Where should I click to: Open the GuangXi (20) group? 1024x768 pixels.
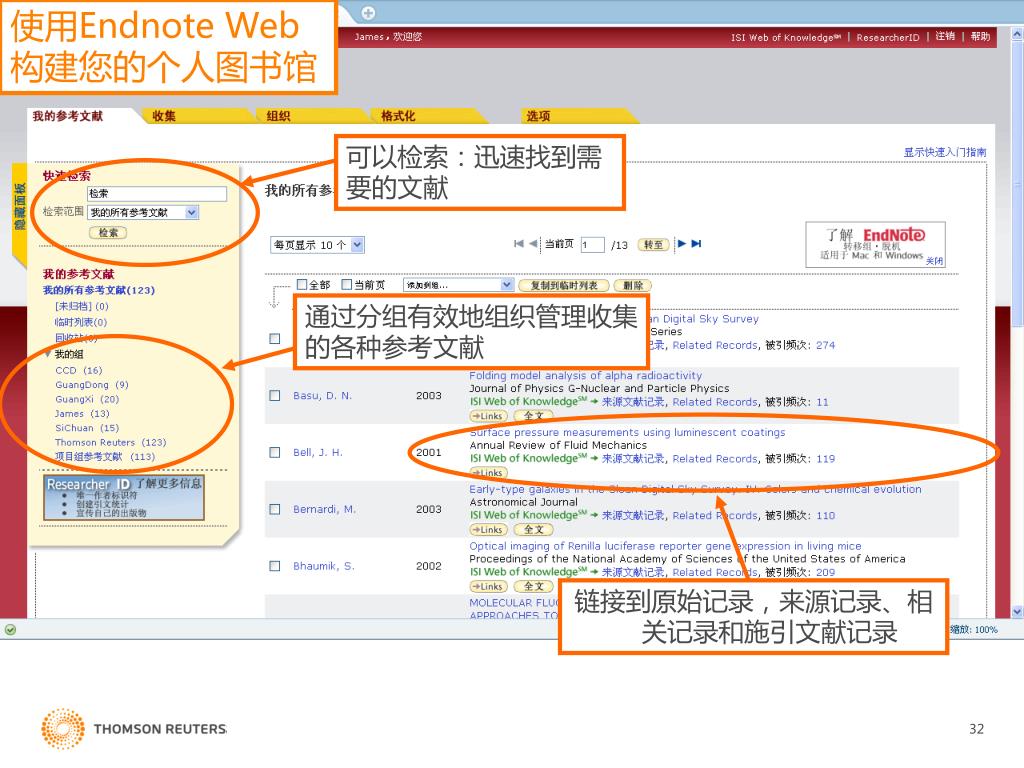[87, 399]
